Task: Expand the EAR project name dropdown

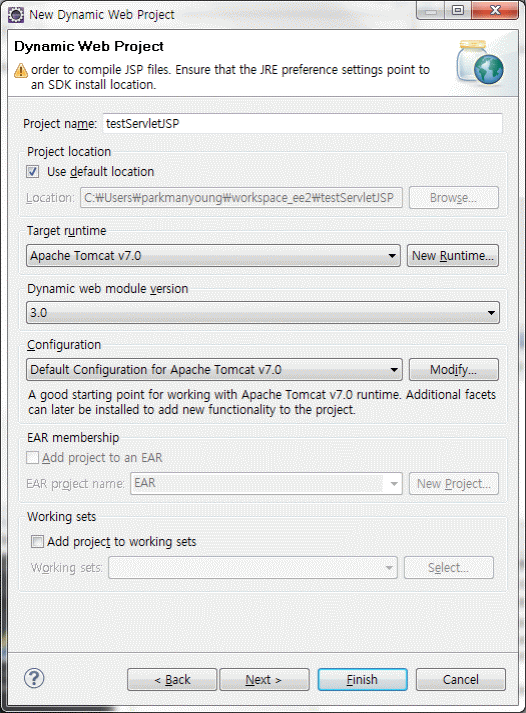Action: [x=266, y=483]
